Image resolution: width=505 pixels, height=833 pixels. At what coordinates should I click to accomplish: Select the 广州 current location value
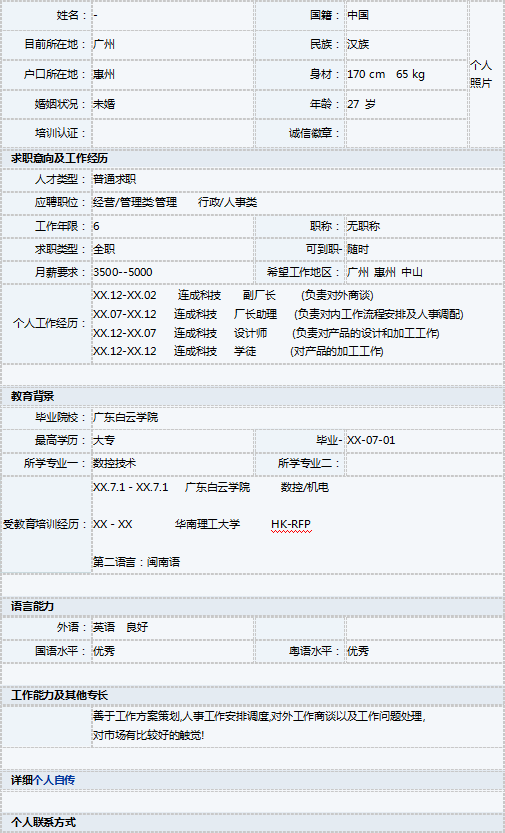[x=104, y=44]
